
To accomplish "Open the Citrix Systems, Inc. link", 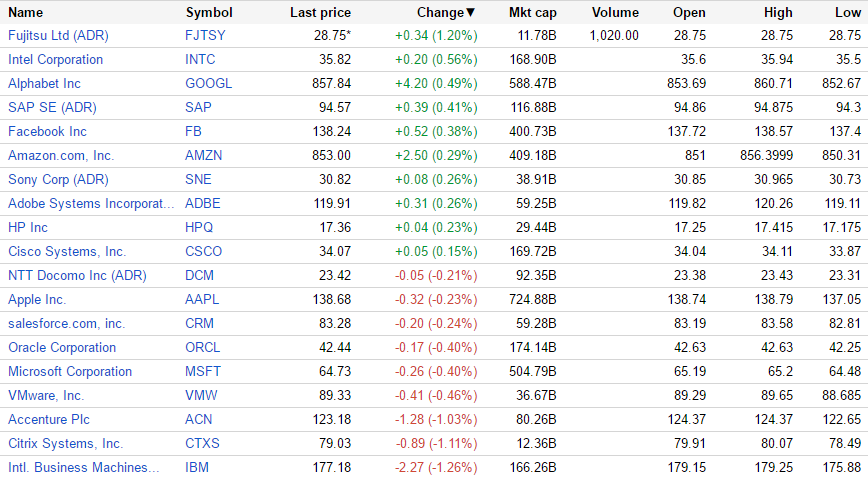I will [65, 443].
